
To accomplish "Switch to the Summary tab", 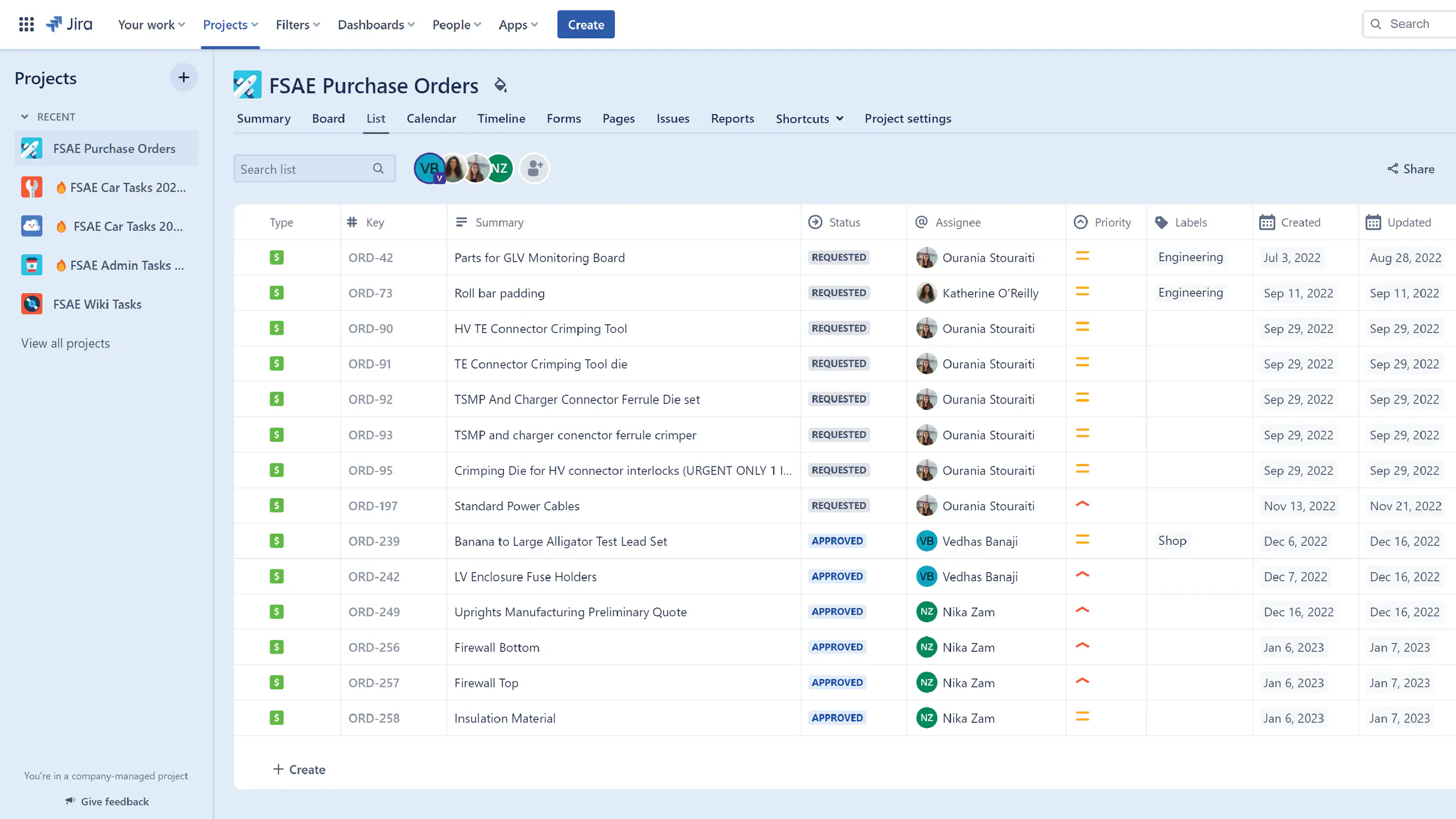I will pos(264,118).
